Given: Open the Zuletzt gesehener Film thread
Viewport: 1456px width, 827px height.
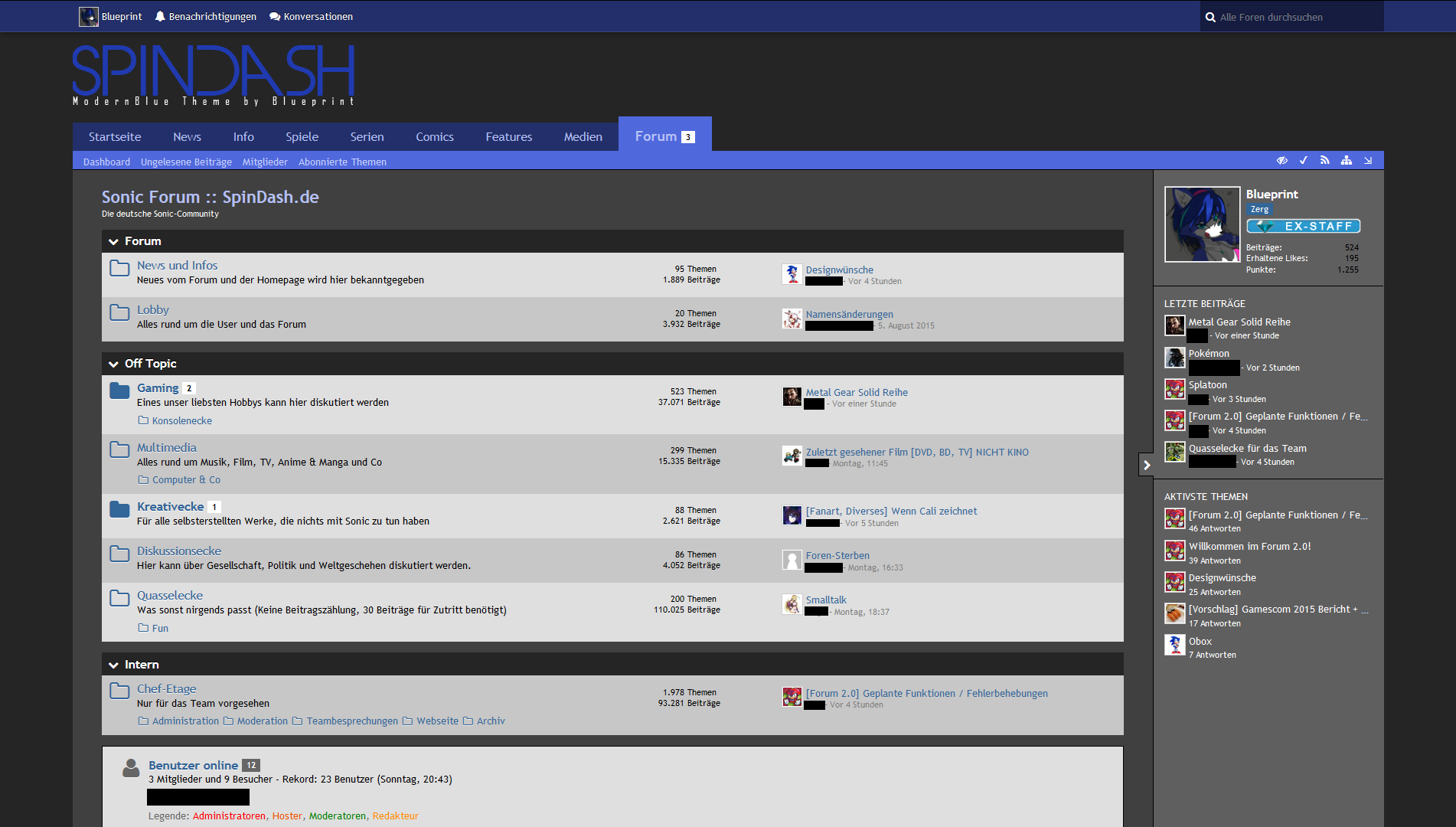Looking at the screenshot, I should click(x=917, y=452).
